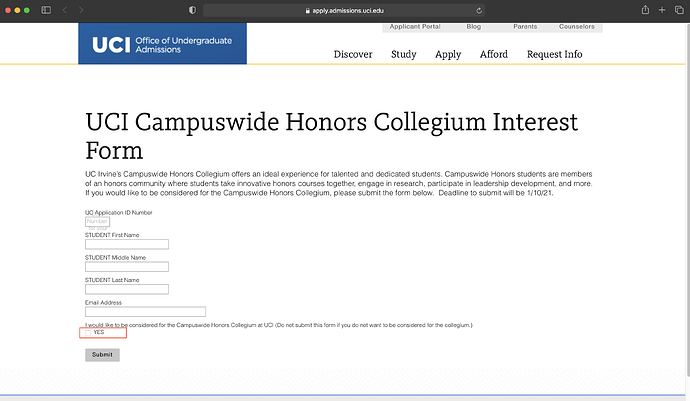
Task: Check the YES checkbox
Action: 88,333
